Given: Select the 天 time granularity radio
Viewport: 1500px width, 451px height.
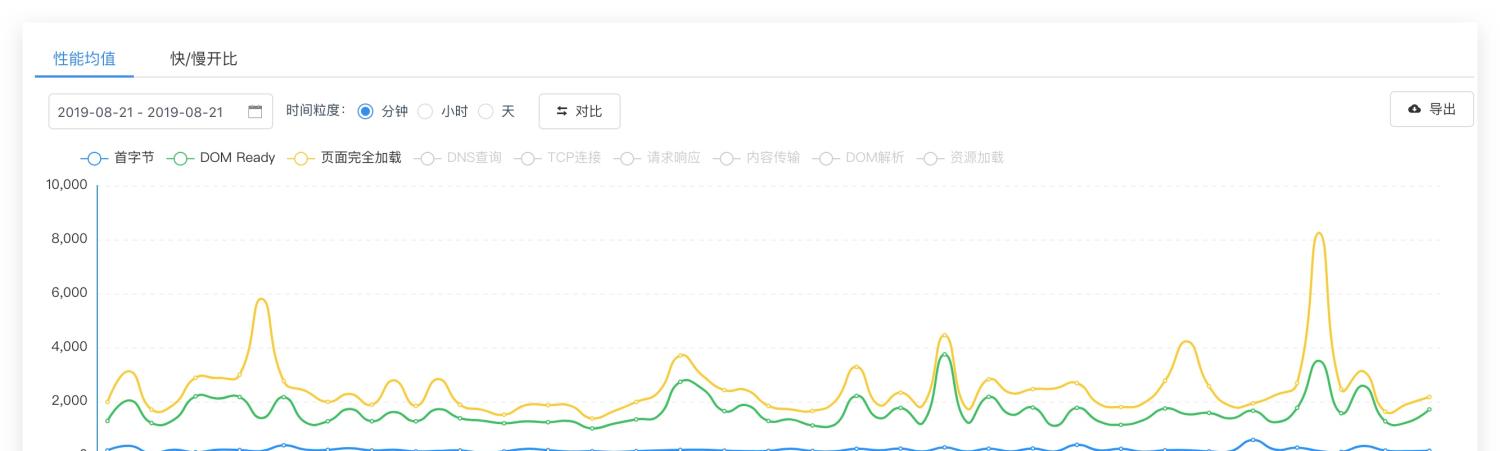Looking at the screenshot, I should [485, 111].
